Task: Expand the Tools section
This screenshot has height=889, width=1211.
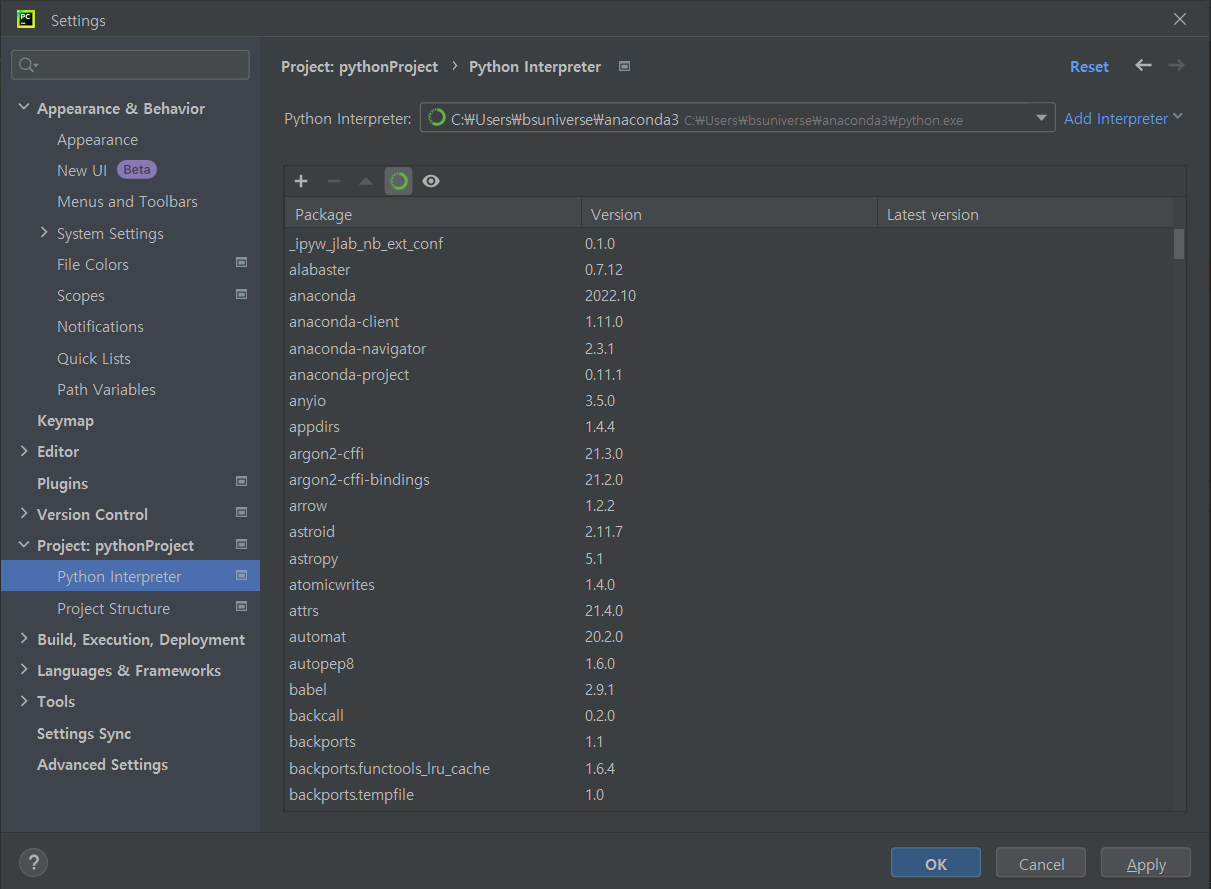Action: 24,701
